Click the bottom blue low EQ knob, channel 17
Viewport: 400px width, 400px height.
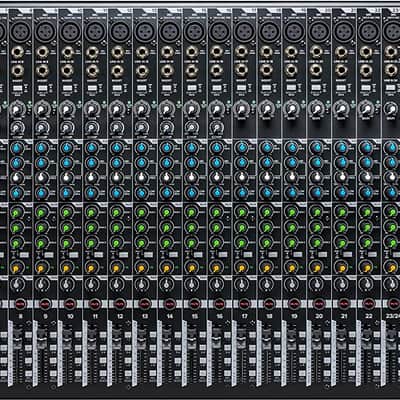242,192
